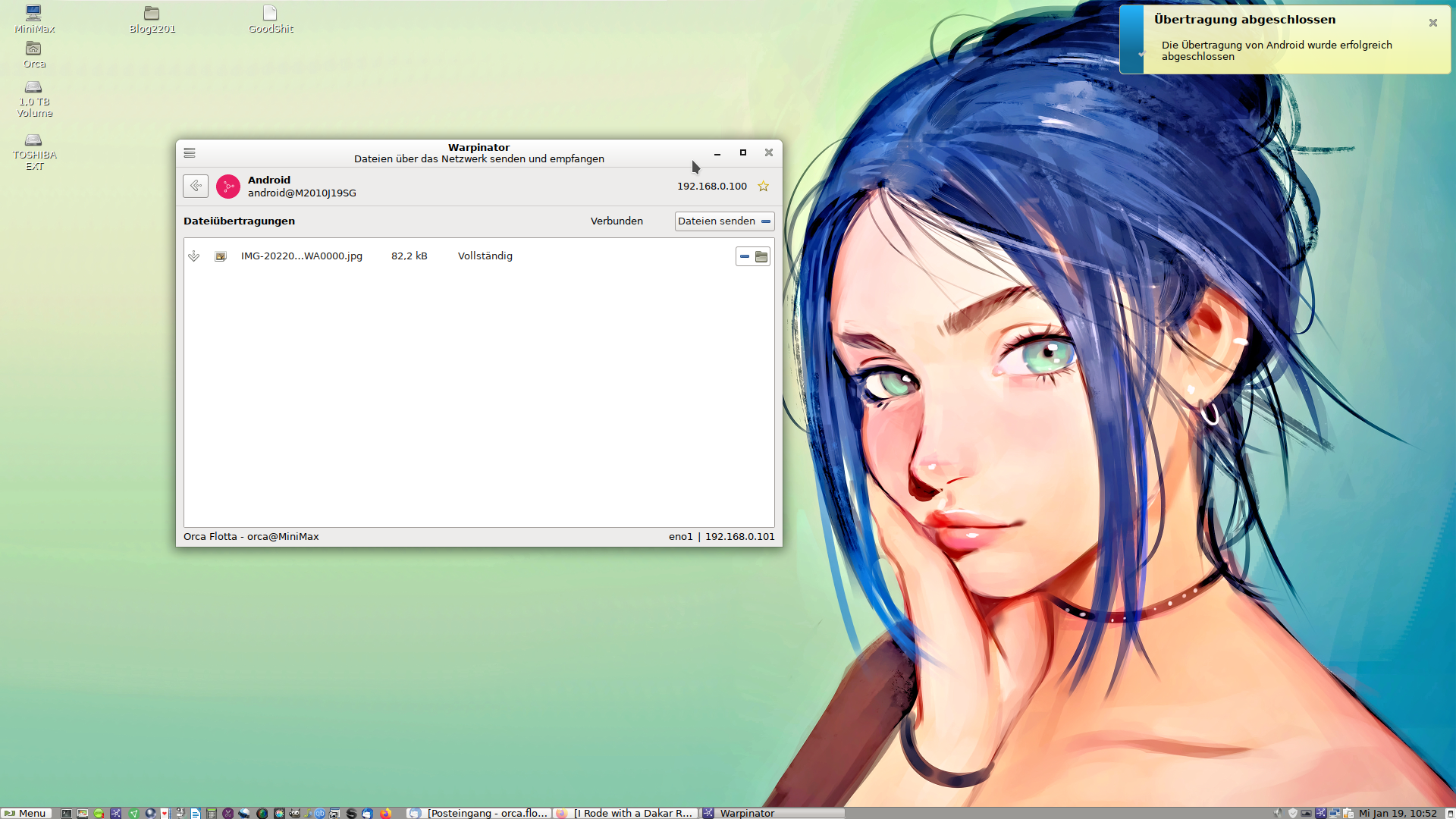
Task: Launch Thunderbird from the panel launcher
Action: pos(367,813)
